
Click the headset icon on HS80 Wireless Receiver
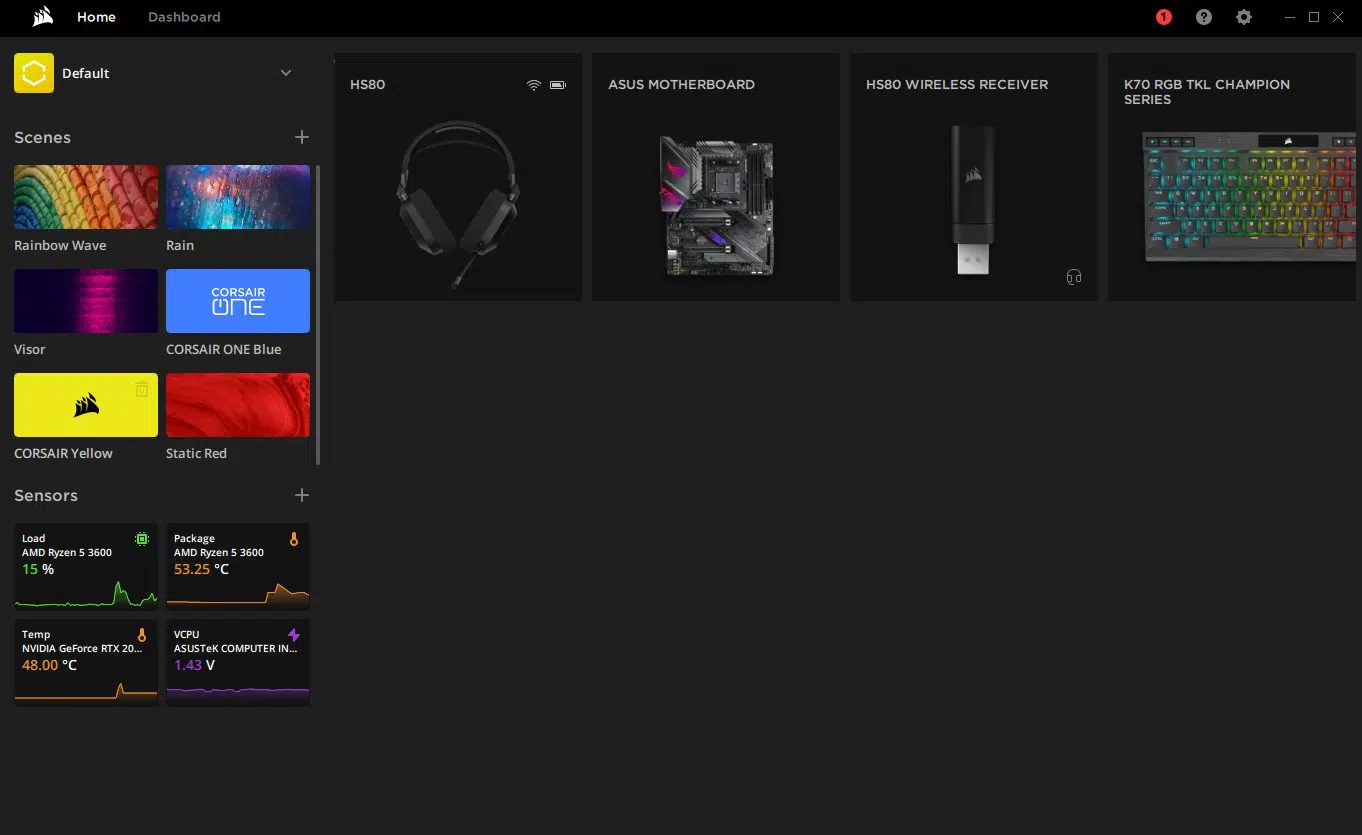[1074, 277]
